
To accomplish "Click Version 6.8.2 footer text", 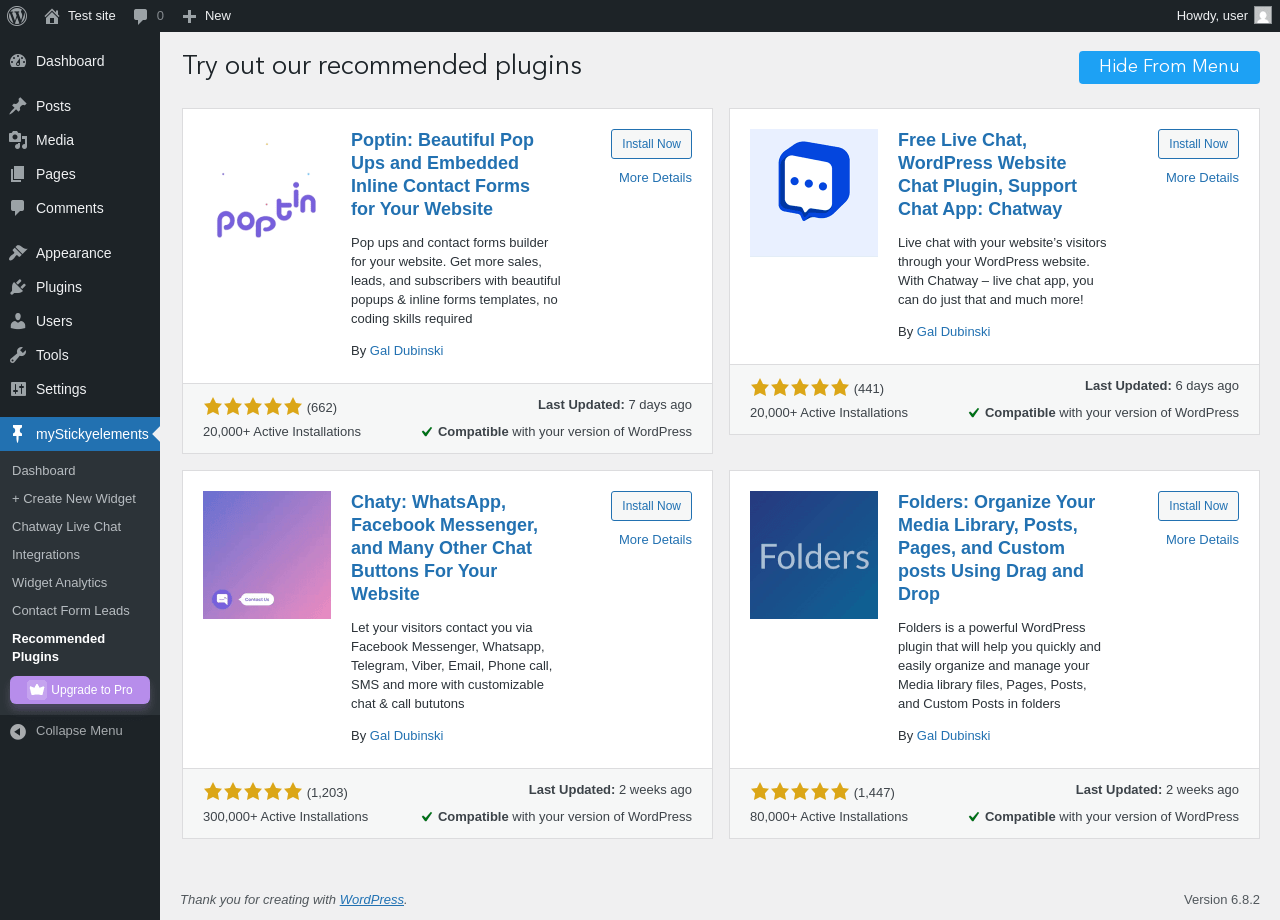I will (x=1222, y=900).
